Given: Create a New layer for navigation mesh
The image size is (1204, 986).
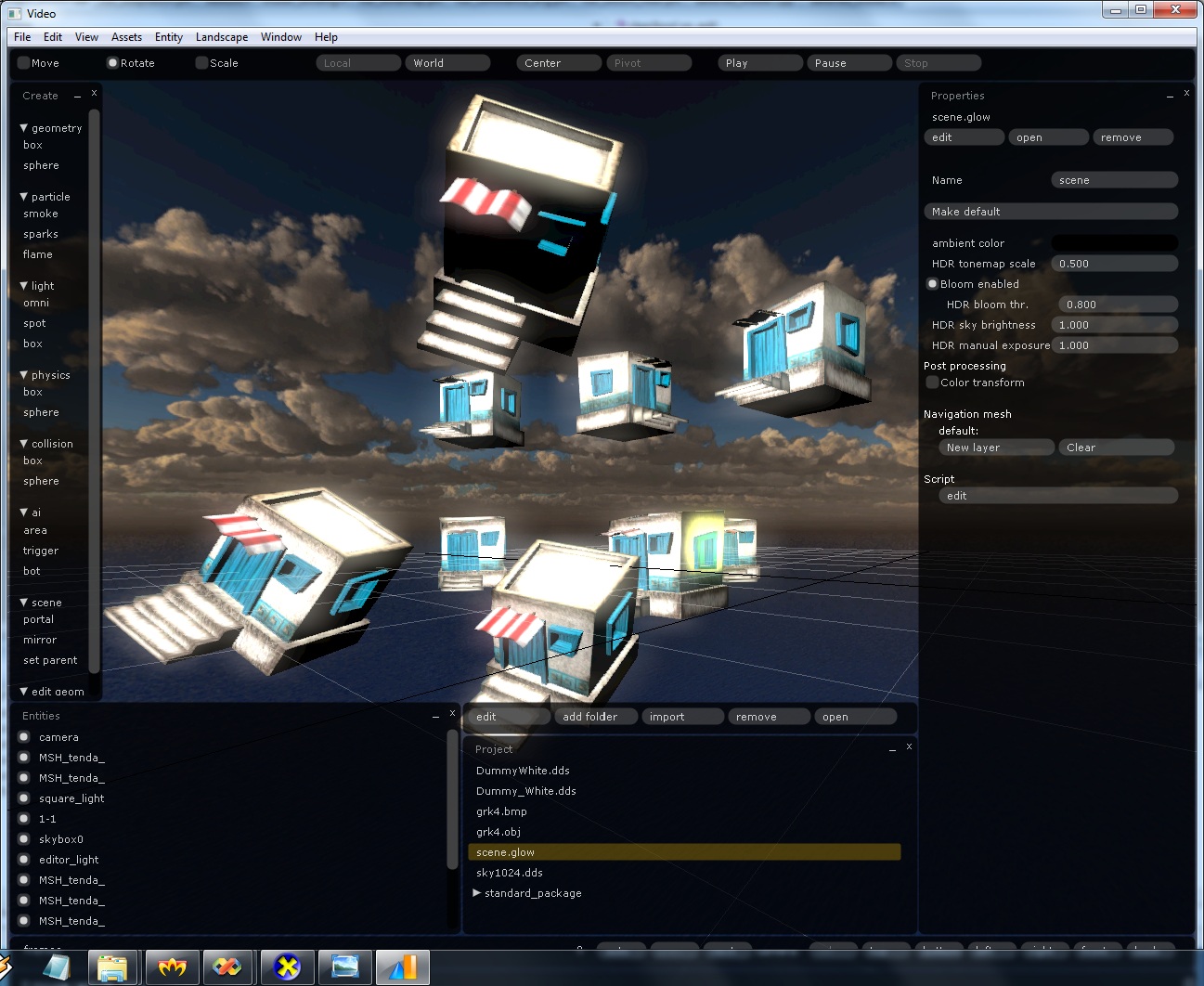Looking at the screenshot, I should (x=996, y=448).
